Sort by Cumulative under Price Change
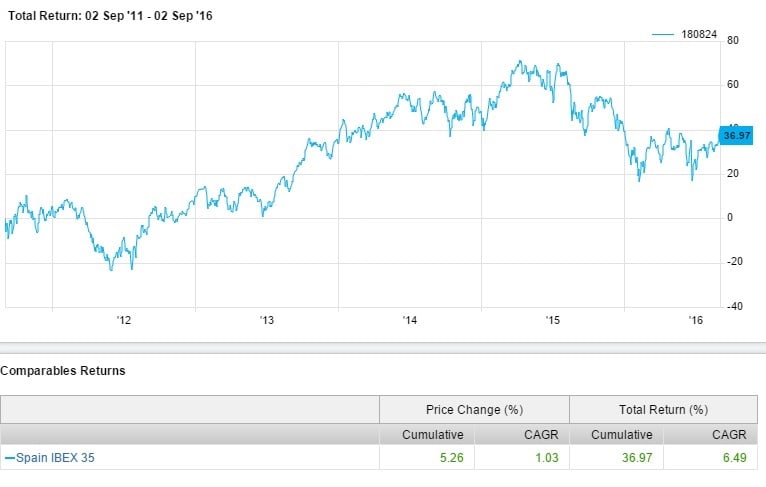The width and height of the screenshot is (766, 487). (x=430, y=435)
